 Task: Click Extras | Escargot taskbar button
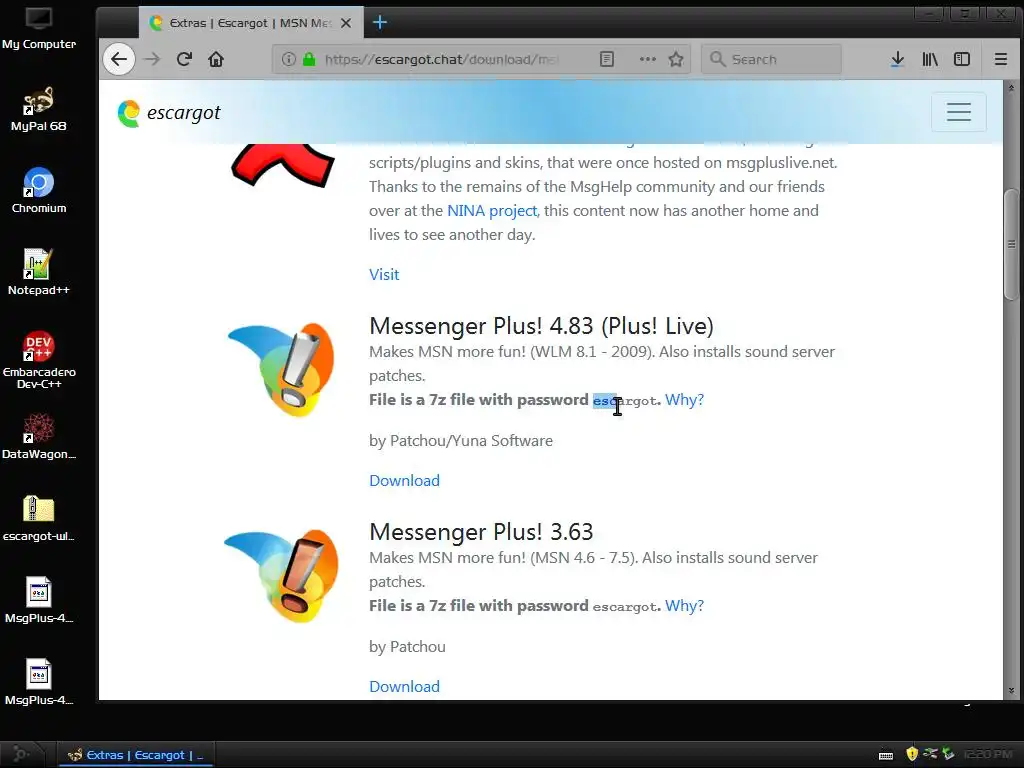pyautogui.click(x=135, y=755)
